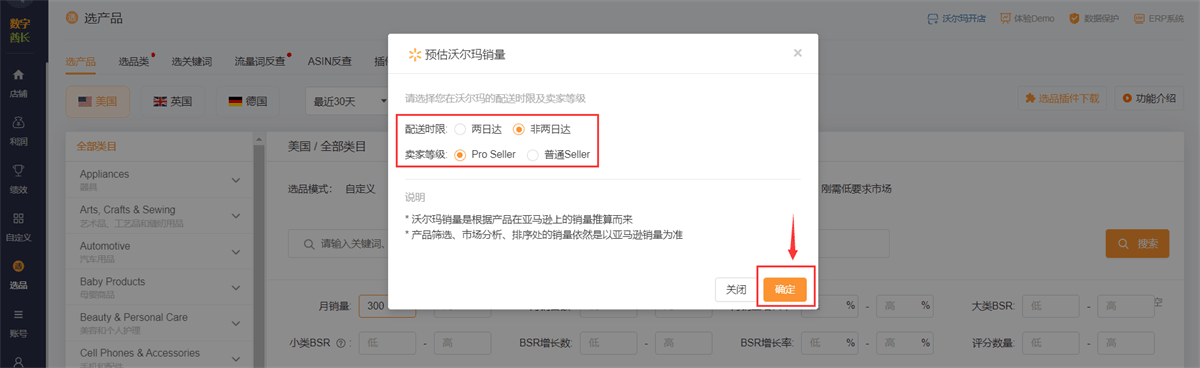This screenshot has width=1200, height=368.
Task: Click the Walmart spark icon in dialog title
Action: click(414, 54)
